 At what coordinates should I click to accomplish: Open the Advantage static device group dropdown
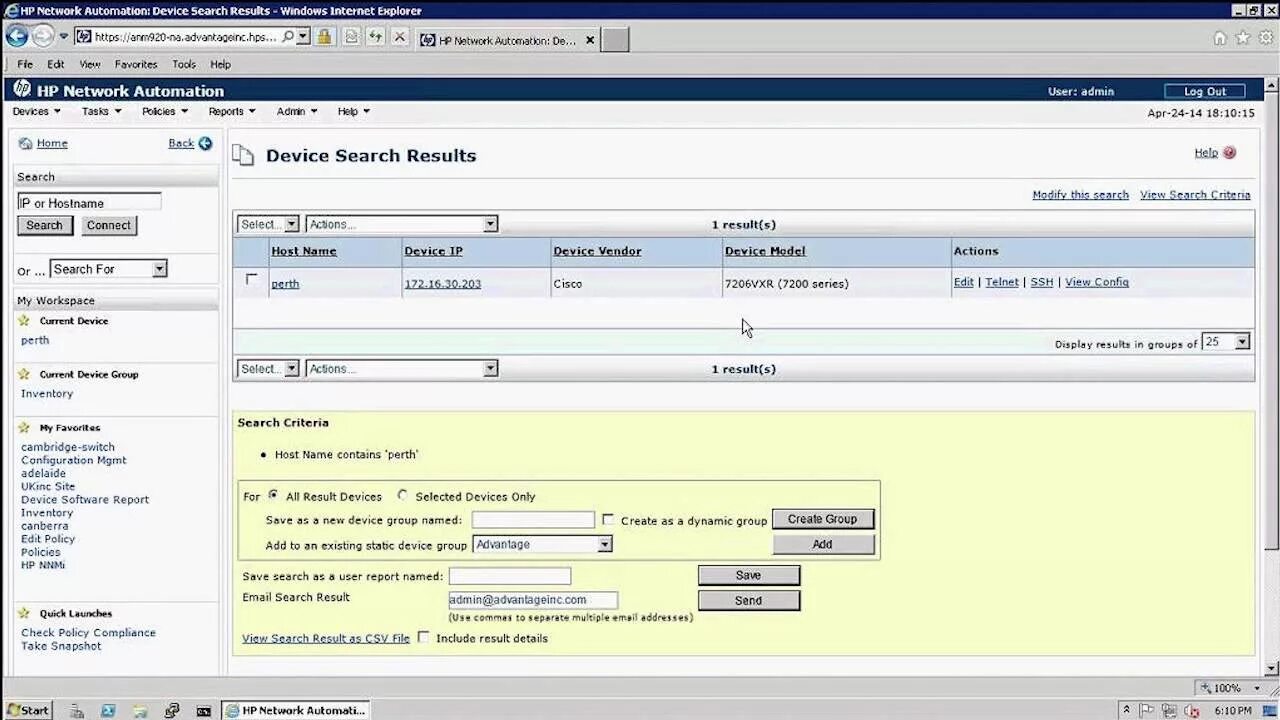click(542, 545)
